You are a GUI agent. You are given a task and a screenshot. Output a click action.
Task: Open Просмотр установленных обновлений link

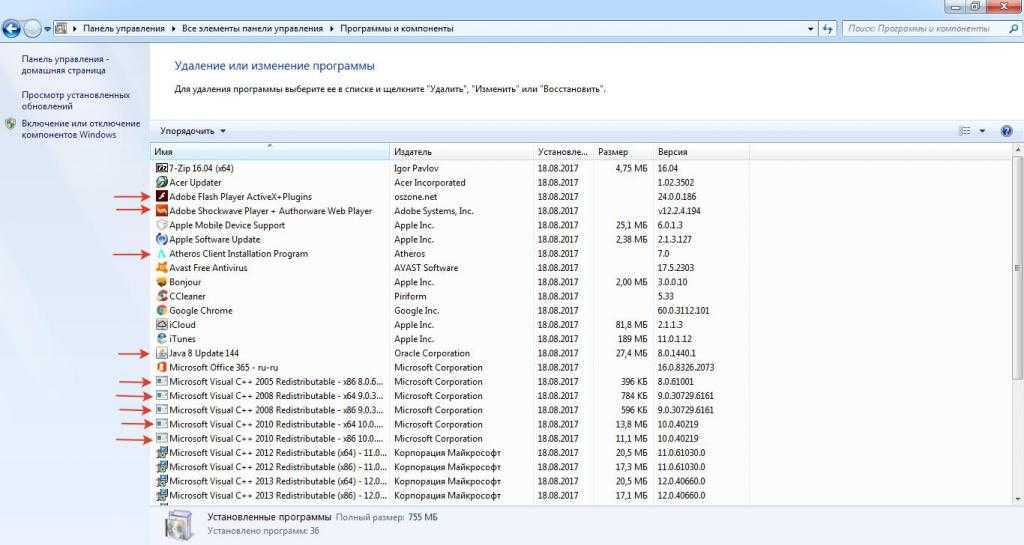[x=75, y=101]
